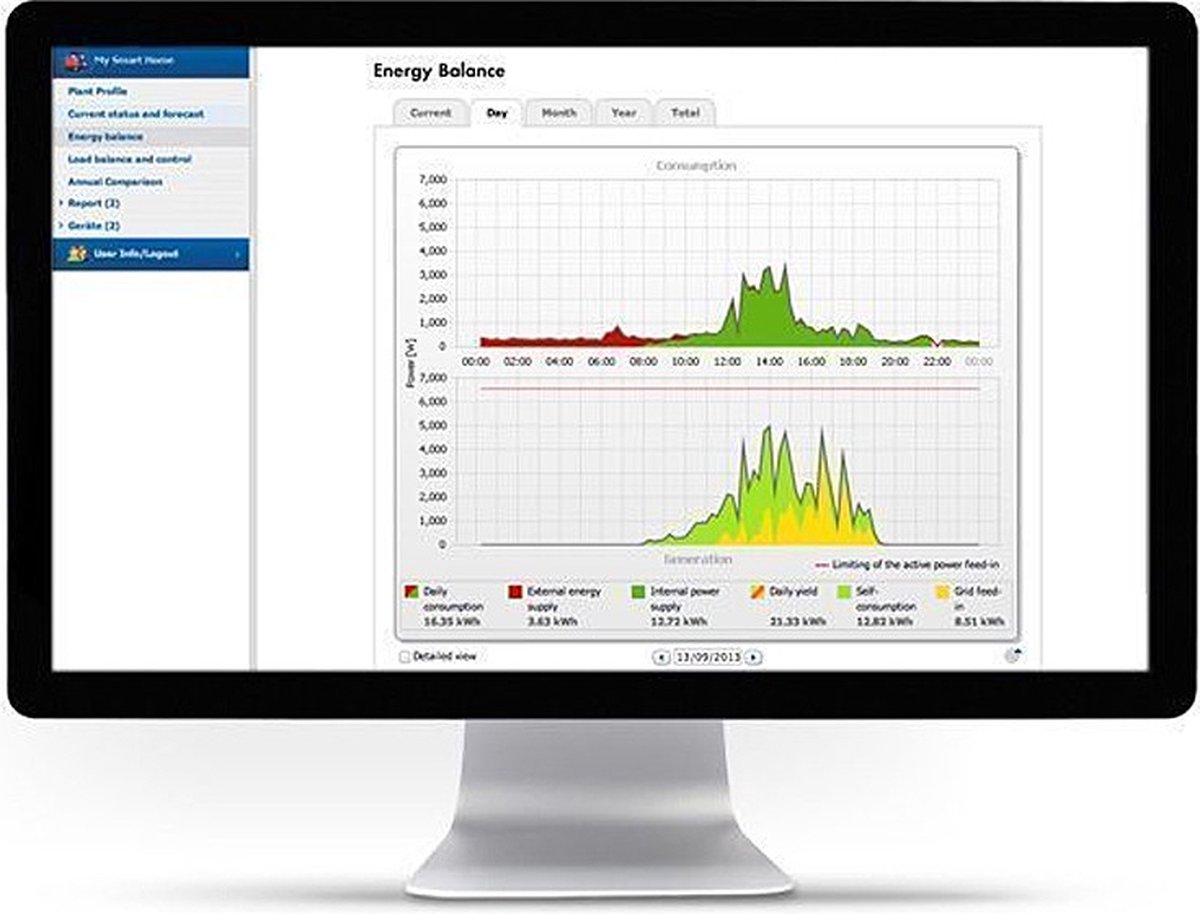Image resolution: width=1200 pixels, height=914 pixels.
Task: Enable the Detailed view checkbox
Action: point(403,656)
